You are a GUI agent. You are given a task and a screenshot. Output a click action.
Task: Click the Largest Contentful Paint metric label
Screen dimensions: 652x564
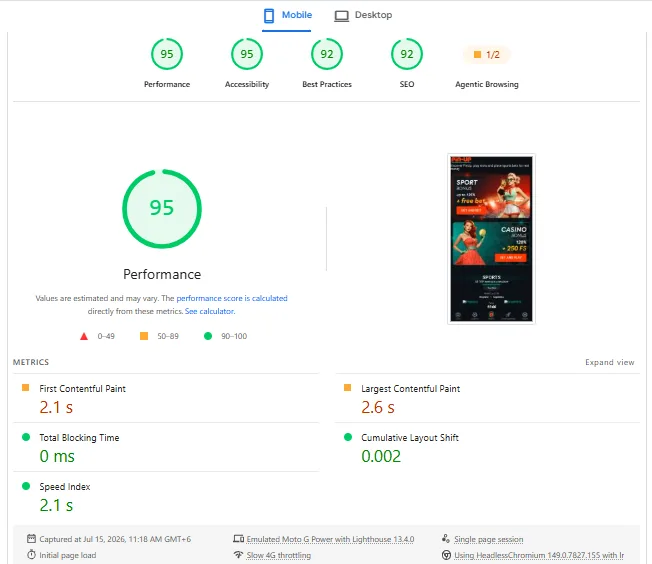410,388
